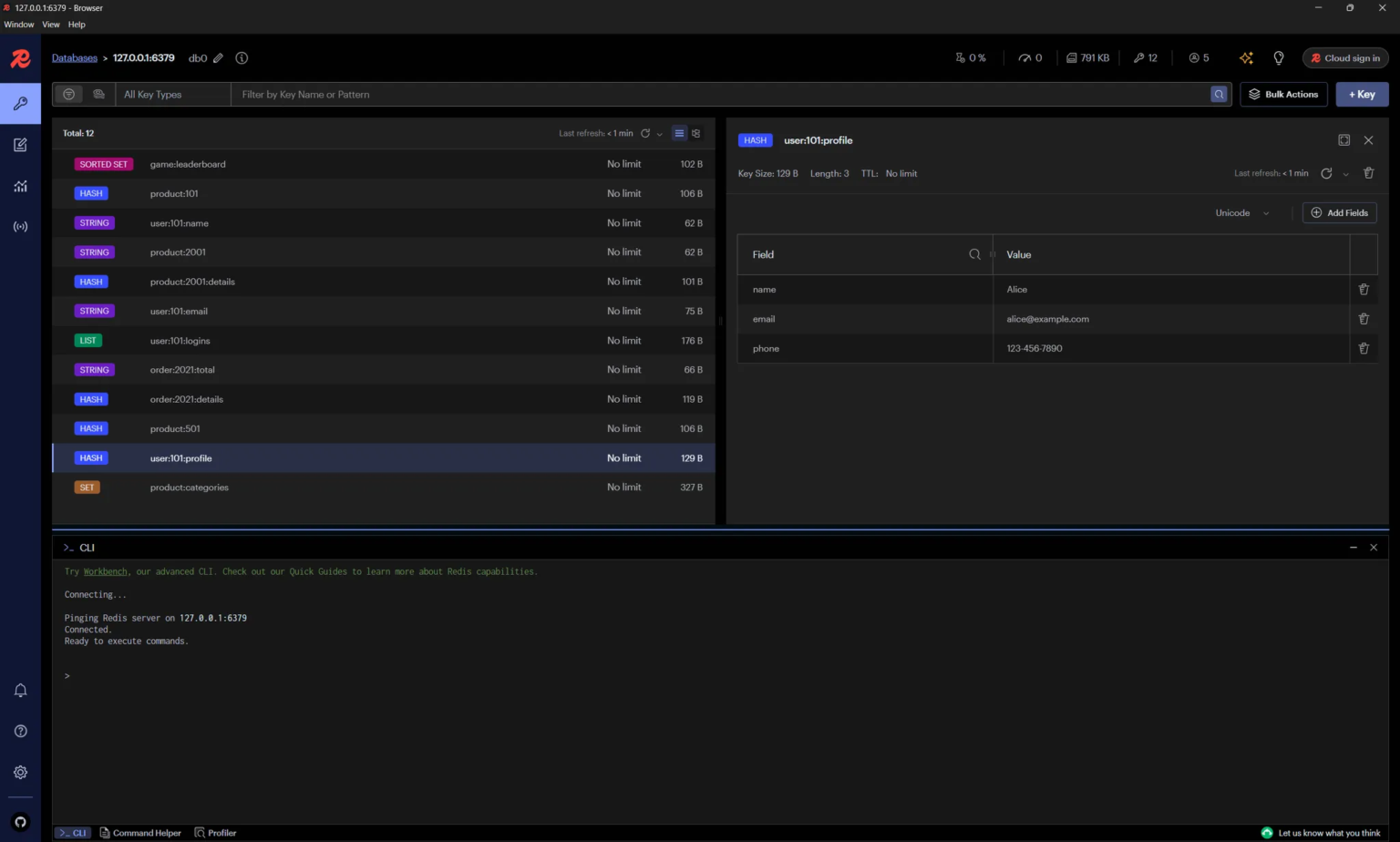Open the Settings gear in the sidebar
Viewport: 1400px width, 842px height.
point(20,772)
